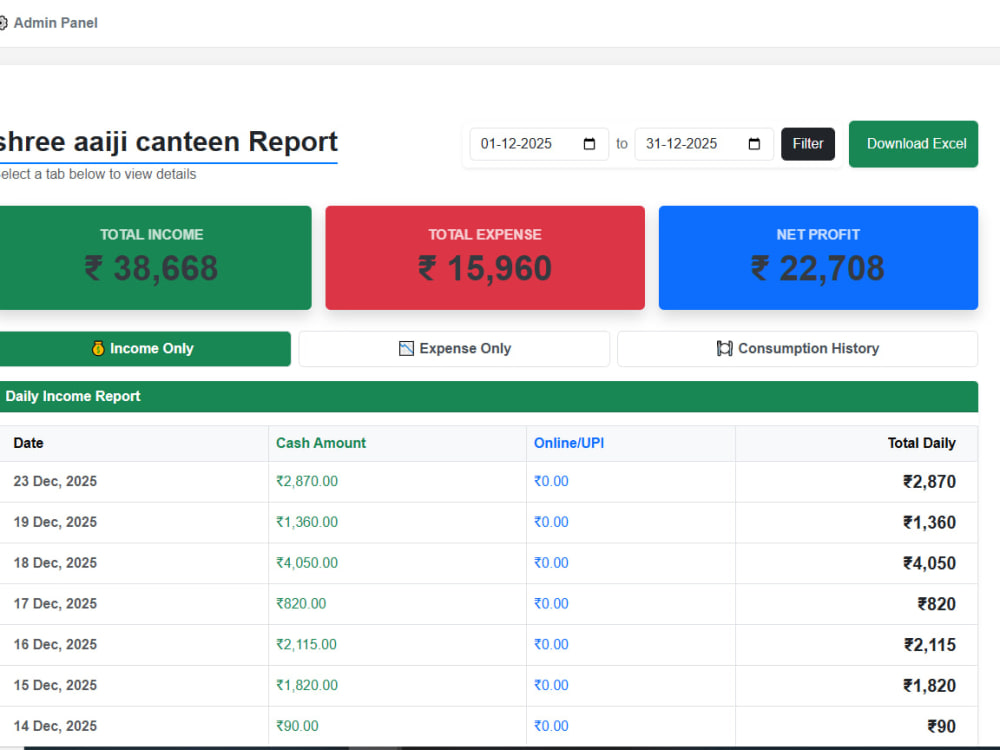This screenshot has height=750, width=1000.
Task: Download the Excel report
Action: pos(913,144)
